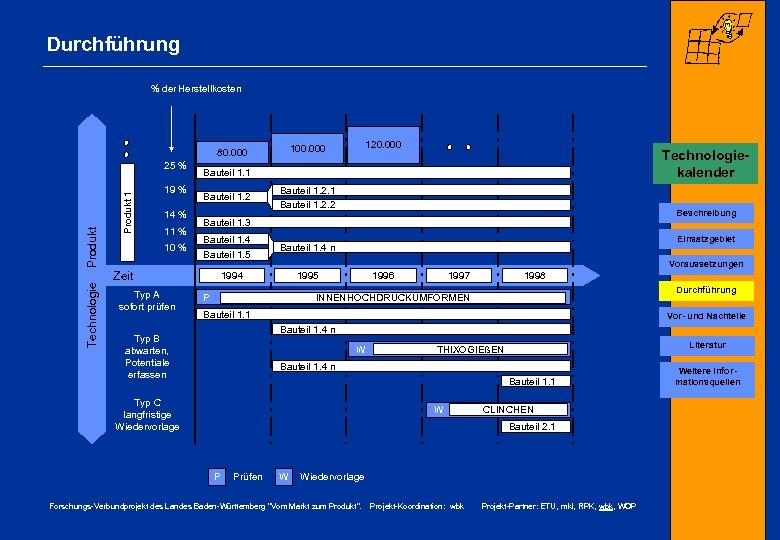
Task: Select the 1994 year marker
Action: tap(232, 275)
